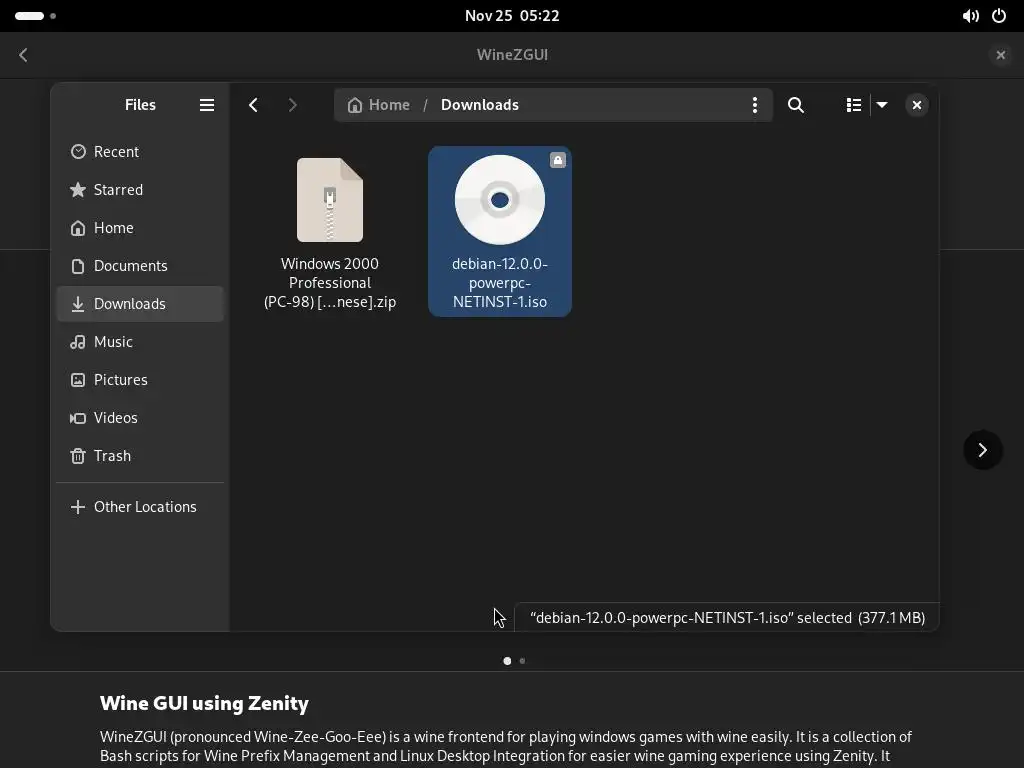Open the Files hamburger menu
The height and width of the screenshot is (768, 1024).
pyautogui.click(x=206, y=105)
